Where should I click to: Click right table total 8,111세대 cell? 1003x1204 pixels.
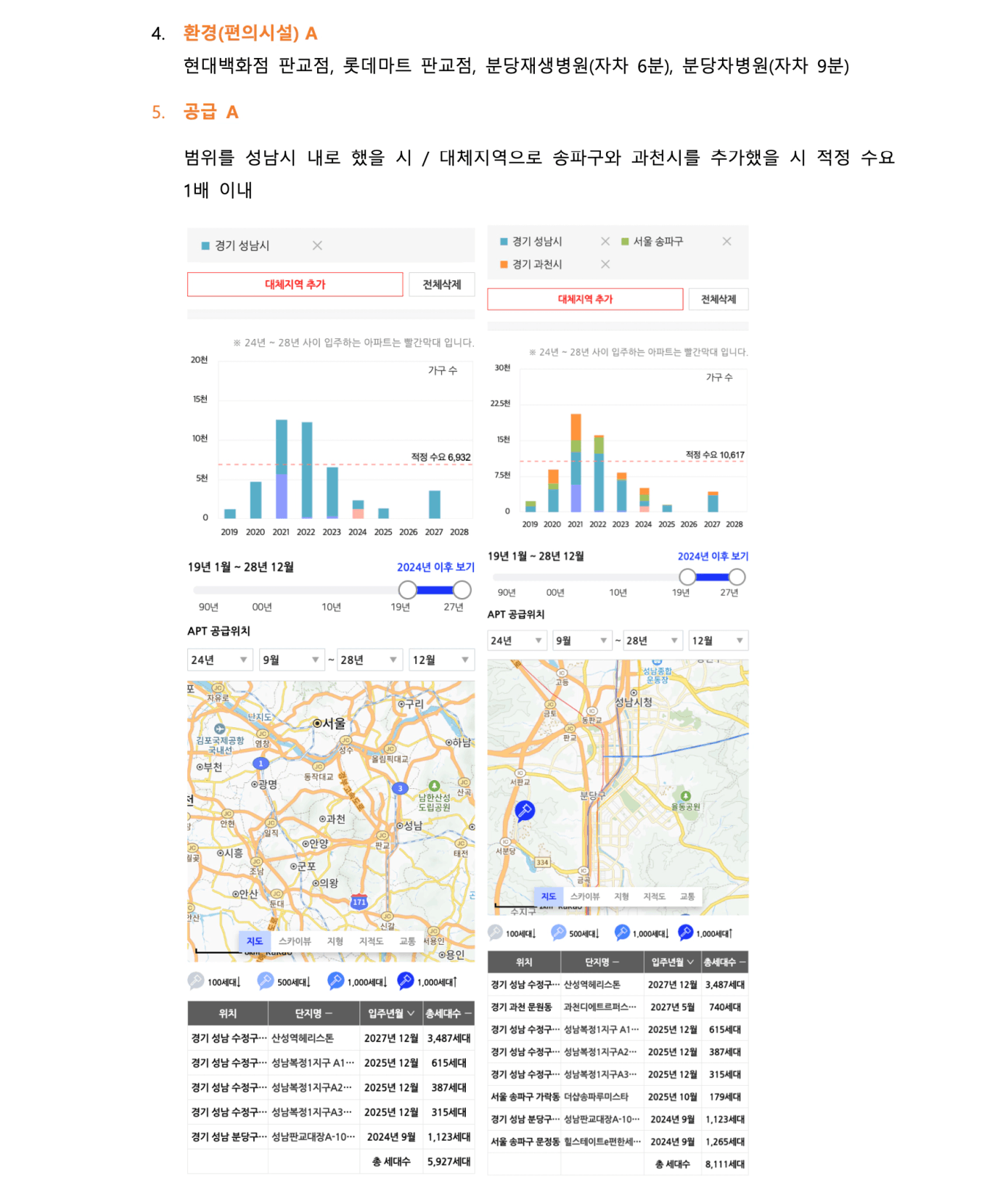click(x=724, y=1164)
